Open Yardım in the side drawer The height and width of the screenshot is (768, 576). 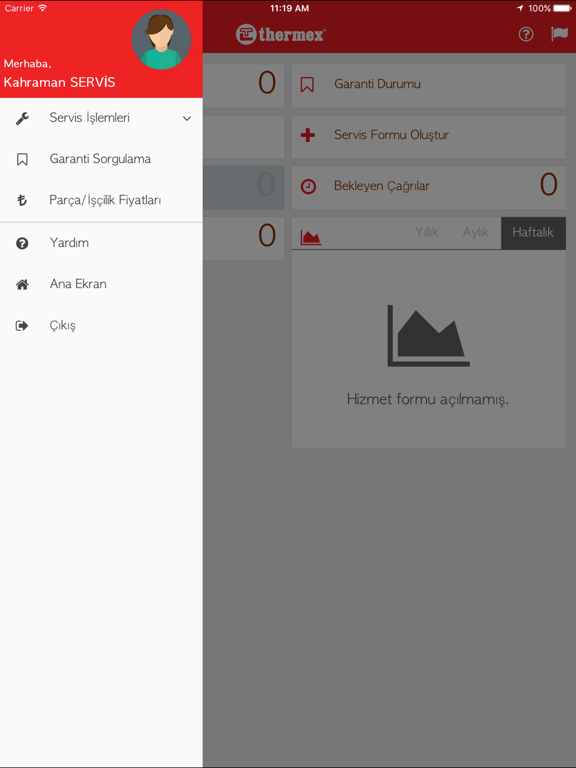click(101, 243)
